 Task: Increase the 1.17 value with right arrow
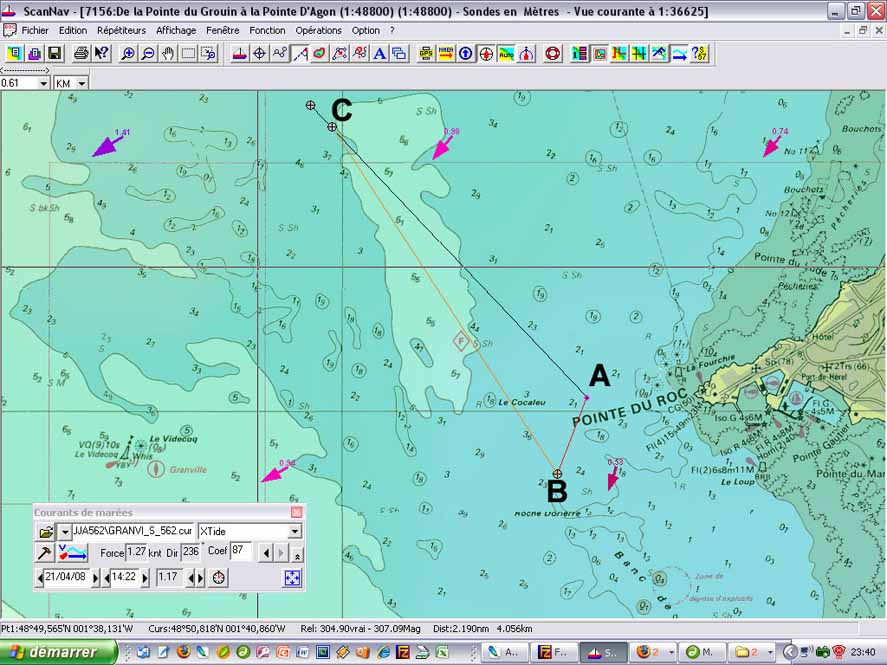(x=200, y=578)
